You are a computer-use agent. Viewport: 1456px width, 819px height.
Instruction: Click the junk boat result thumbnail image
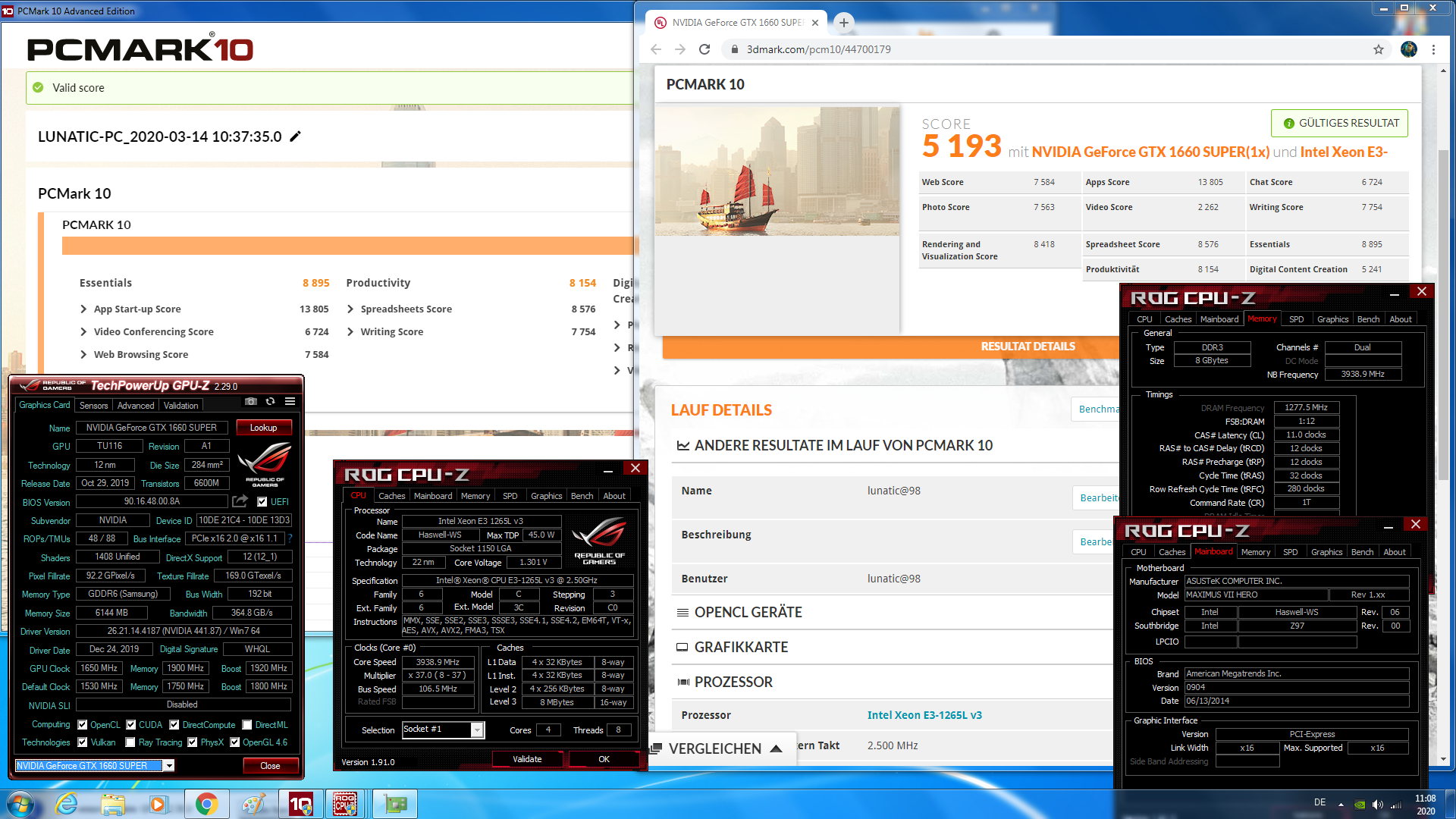[x=777, y=171]
